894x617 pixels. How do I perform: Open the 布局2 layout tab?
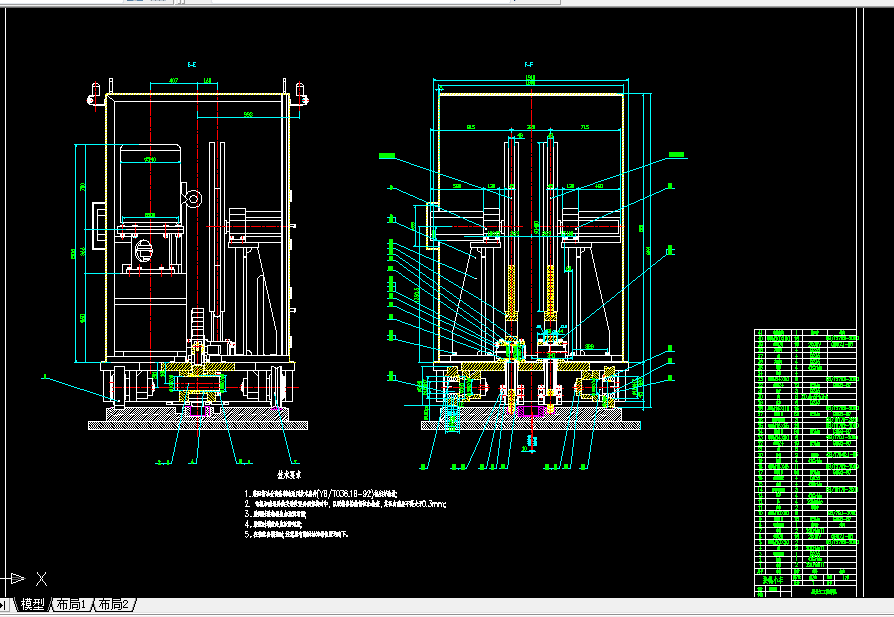click(x=114, y=604)
